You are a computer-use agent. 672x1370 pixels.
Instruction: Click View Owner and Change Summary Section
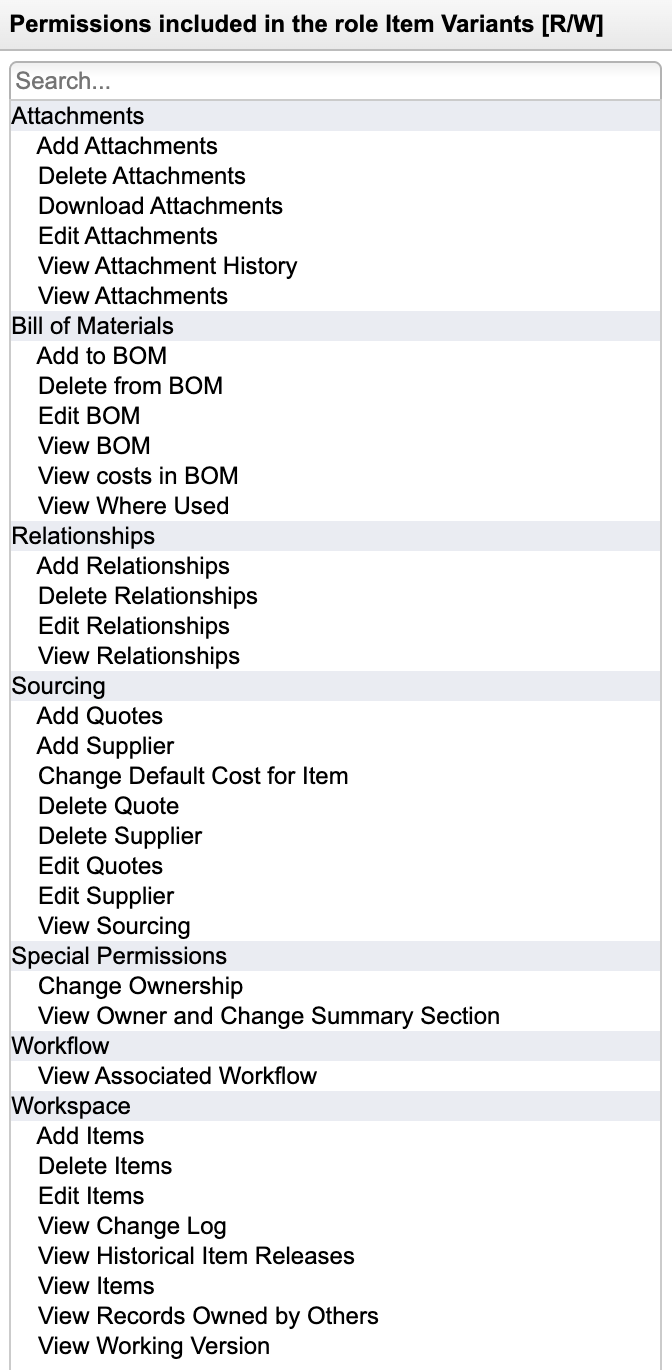[268, 1016]
